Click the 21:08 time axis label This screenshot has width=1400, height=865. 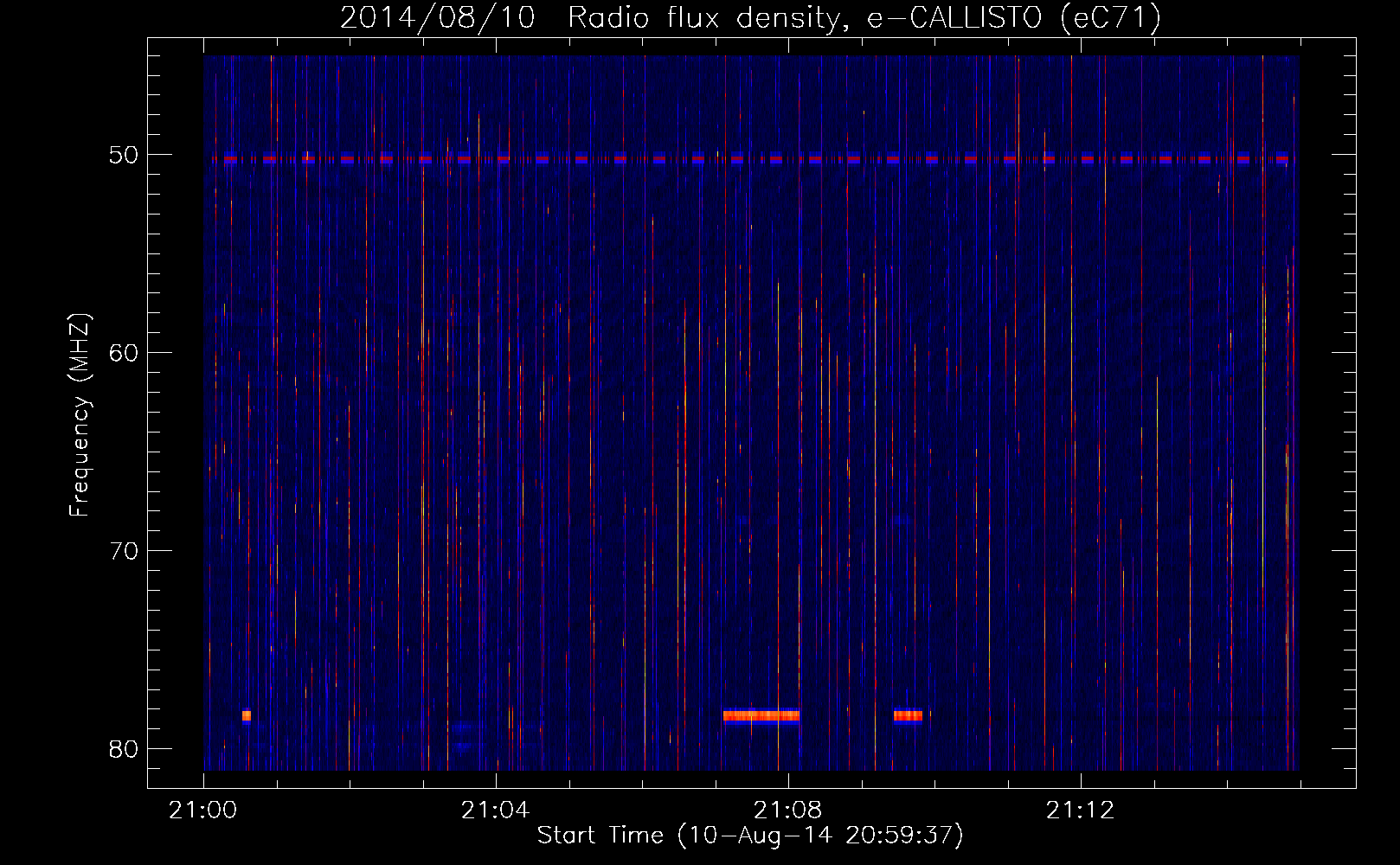point(788,811)
